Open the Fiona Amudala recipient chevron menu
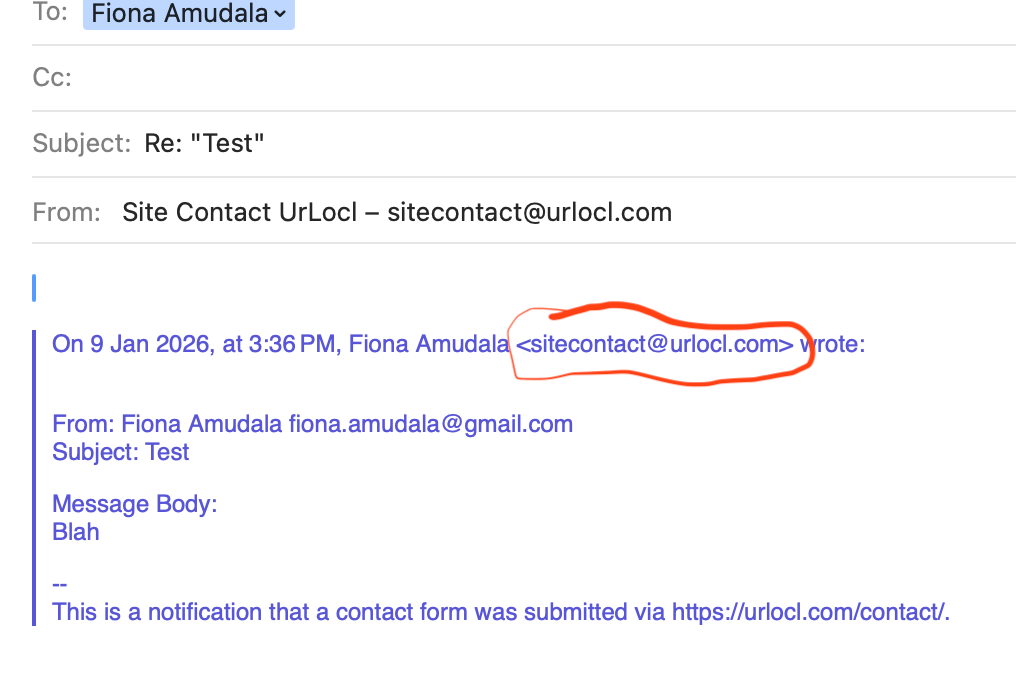The width and height of the screenshot is (1016, 694). tap(279, 14)
